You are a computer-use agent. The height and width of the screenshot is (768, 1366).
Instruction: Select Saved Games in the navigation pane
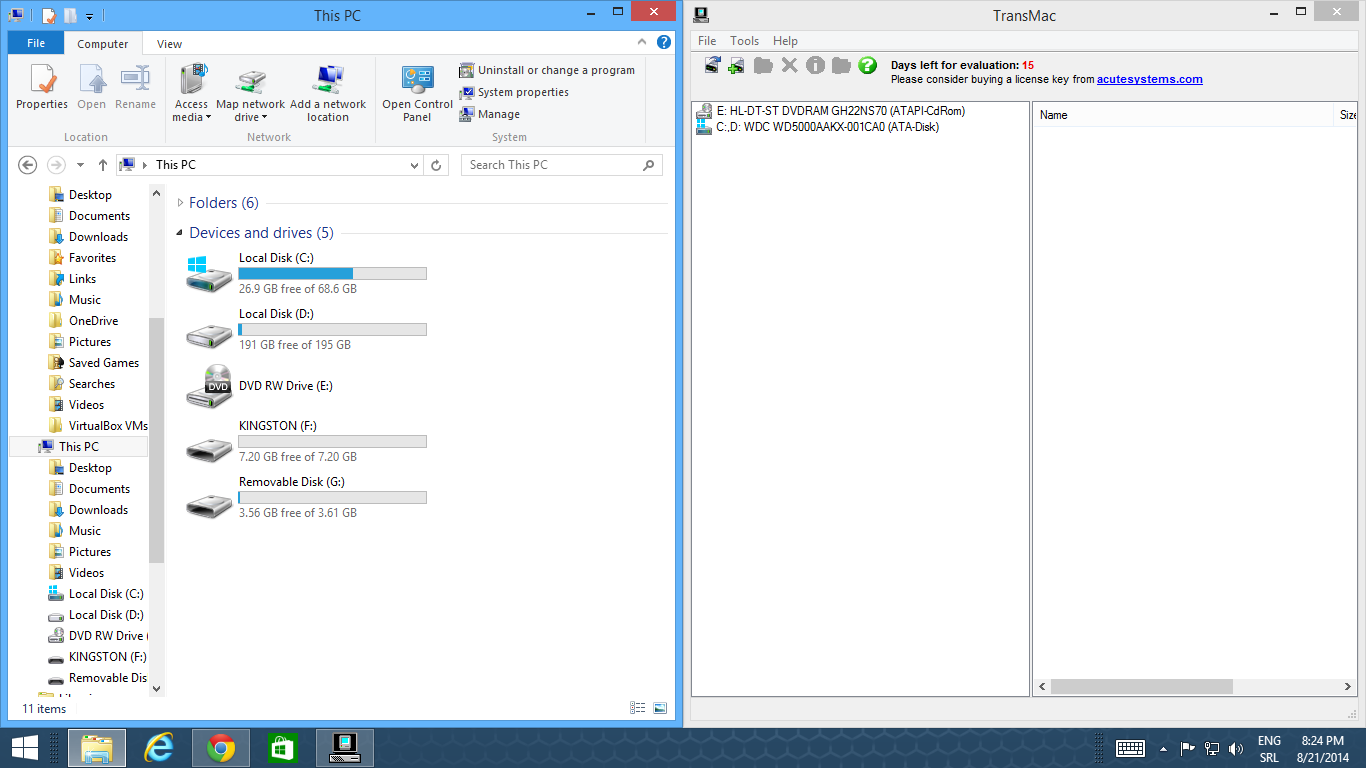click(103, 363)
